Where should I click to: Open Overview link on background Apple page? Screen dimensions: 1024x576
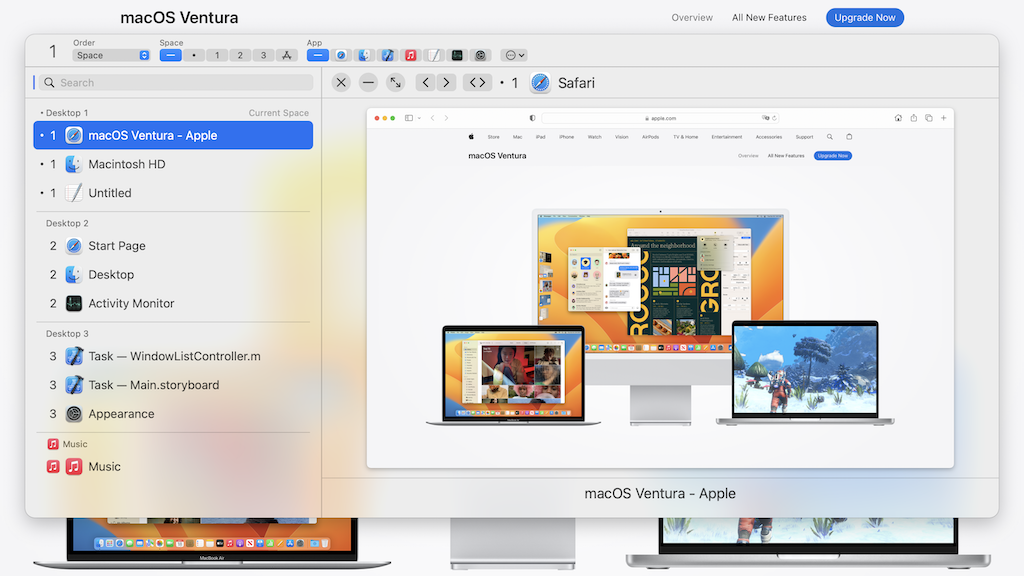tap(692, 18)
